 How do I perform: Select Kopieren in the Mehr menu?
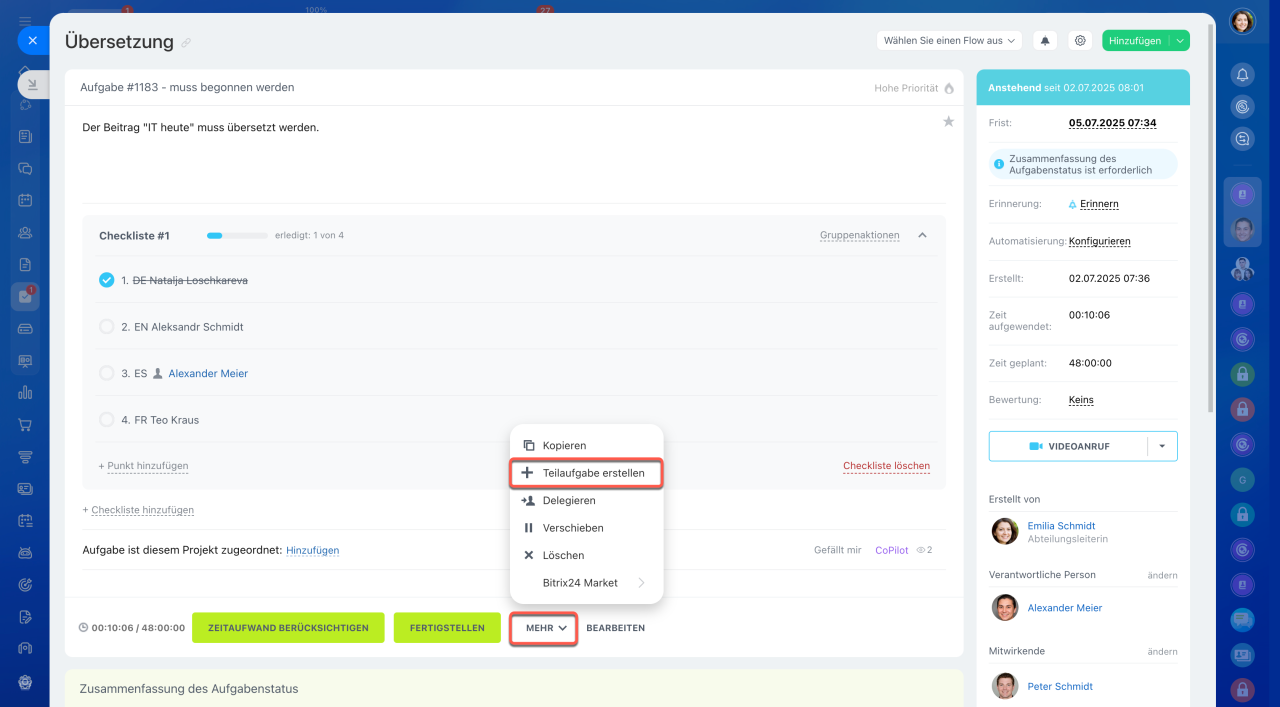[586, 445]
